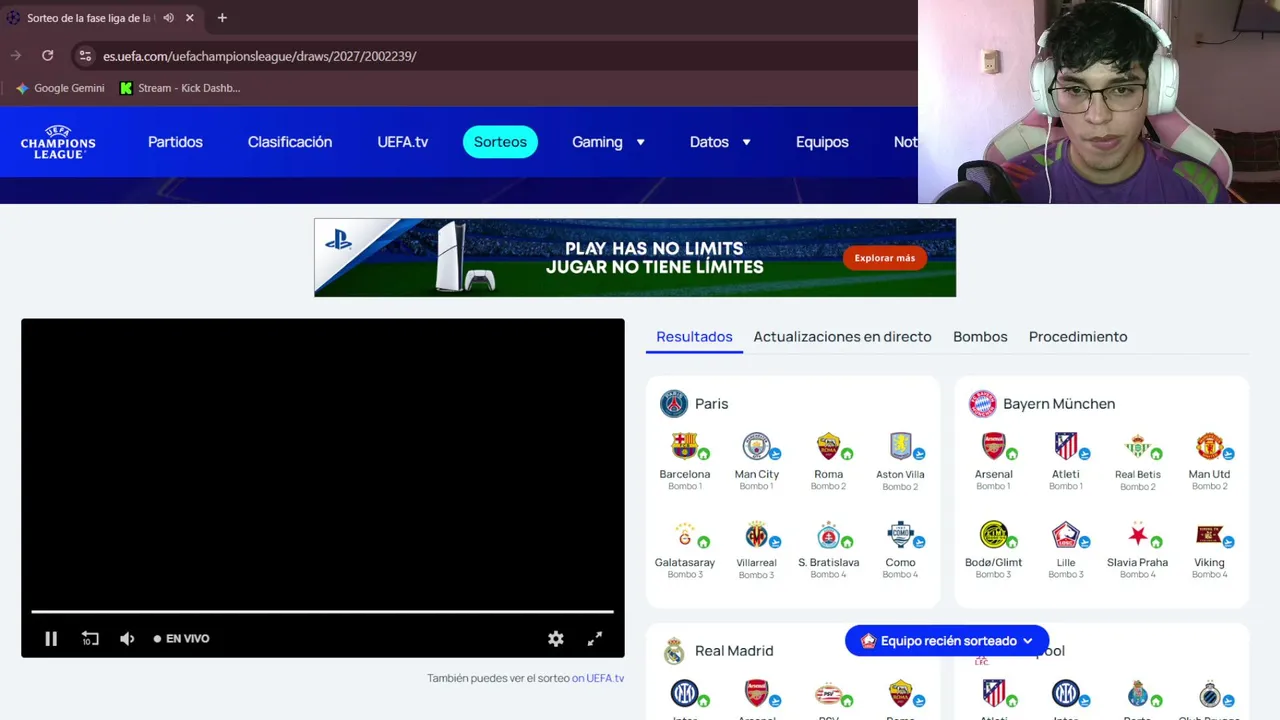The width and height of the screenshot is (1280, 720).
Task: Mute the browser tab audio icon
Action: [168, 18]
